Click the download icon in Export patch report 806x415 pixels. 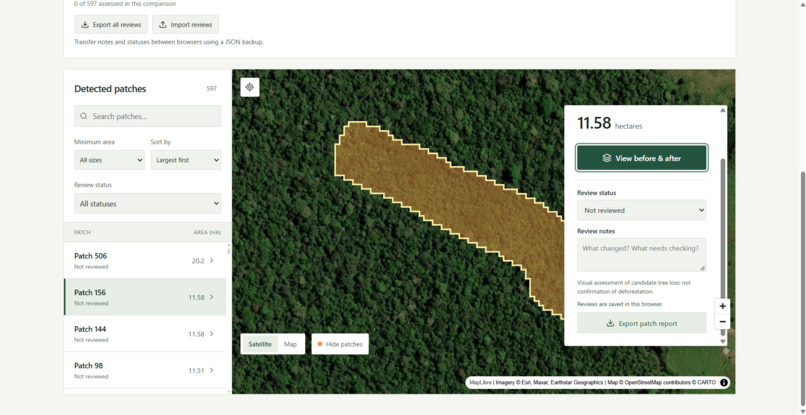[x=610, y=323]
